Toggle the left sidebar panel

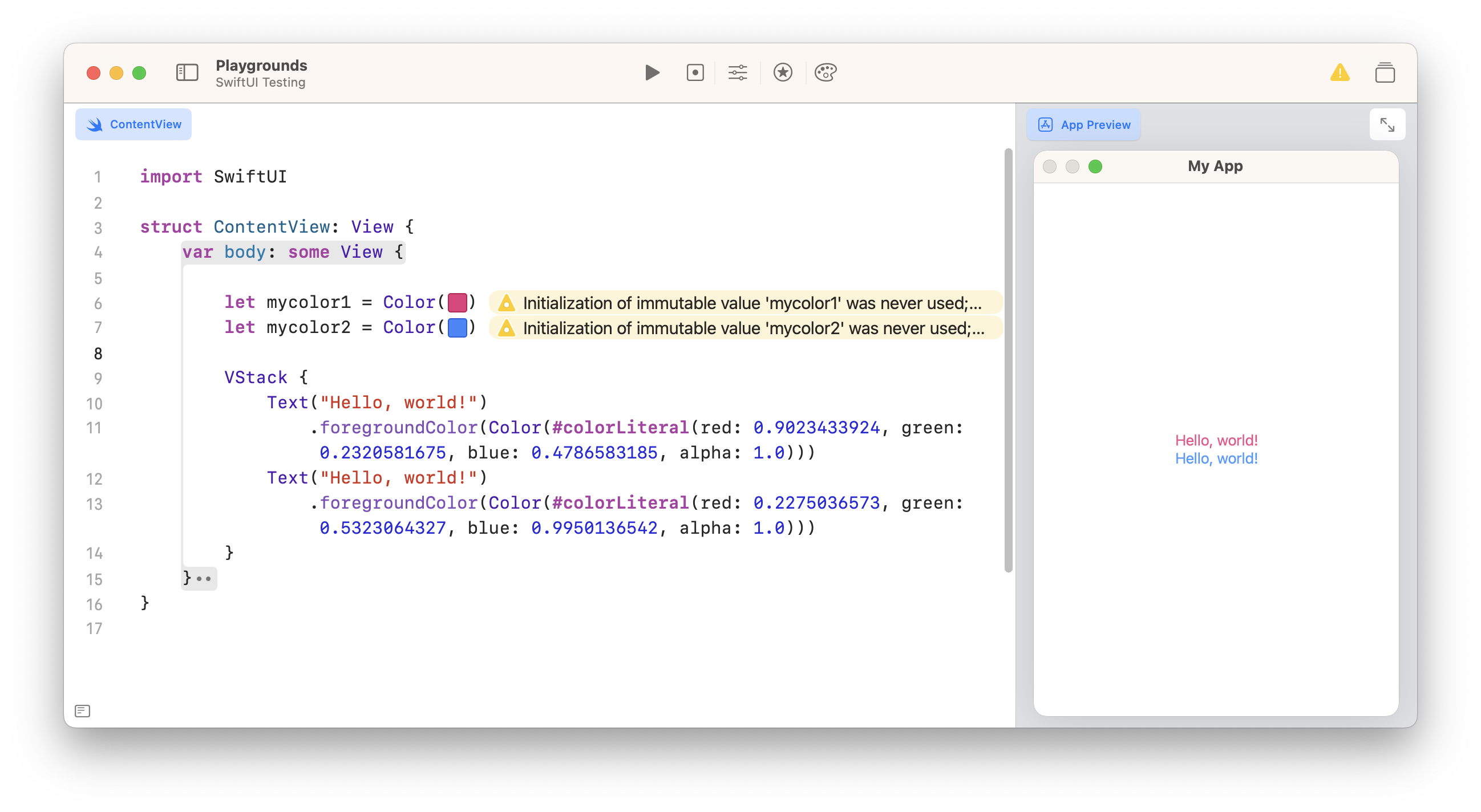pyautogui.click(x=187, y=73)
